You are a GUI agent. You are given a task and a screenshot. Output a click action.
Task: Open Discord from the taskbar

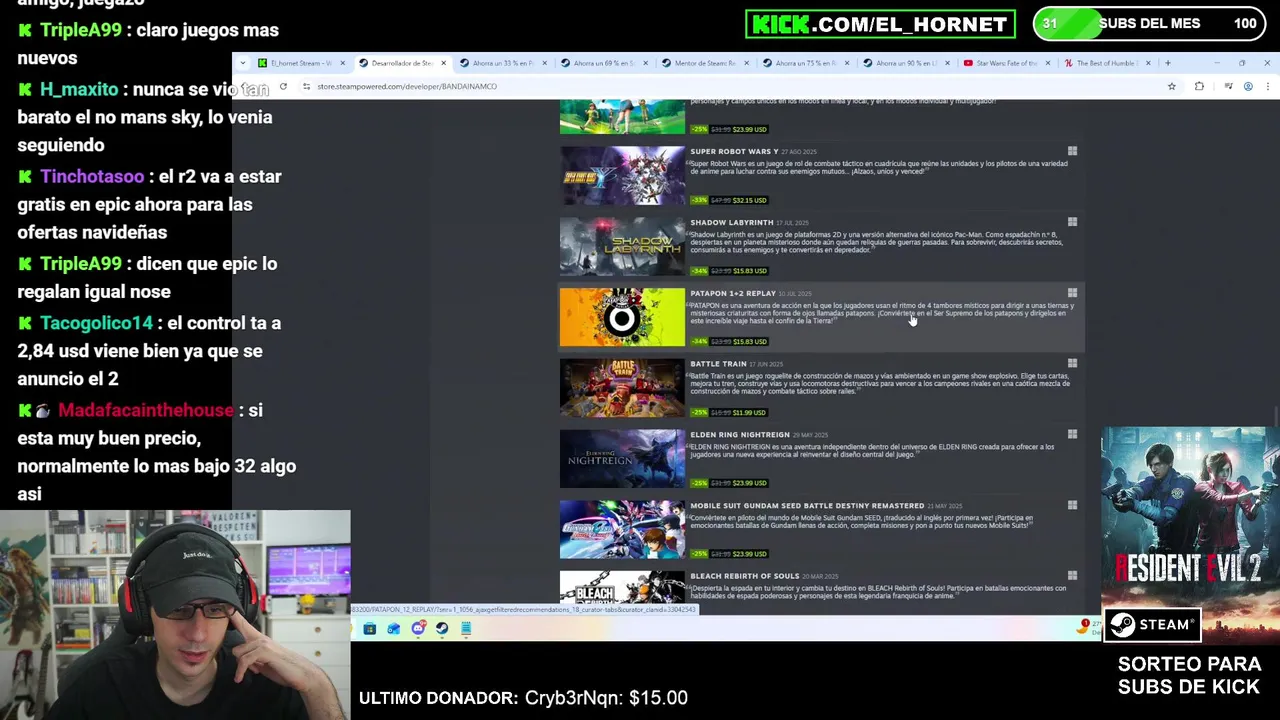(418, 629)
